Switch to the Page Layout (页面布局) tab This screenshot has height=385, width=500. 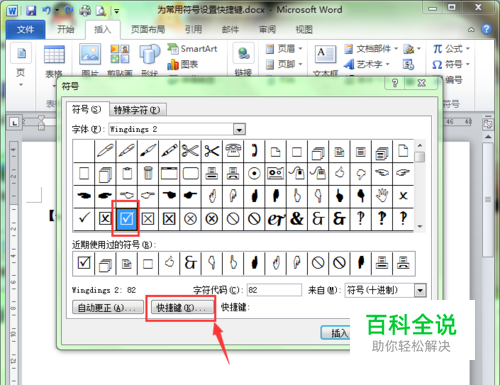[x=148, y=30]
